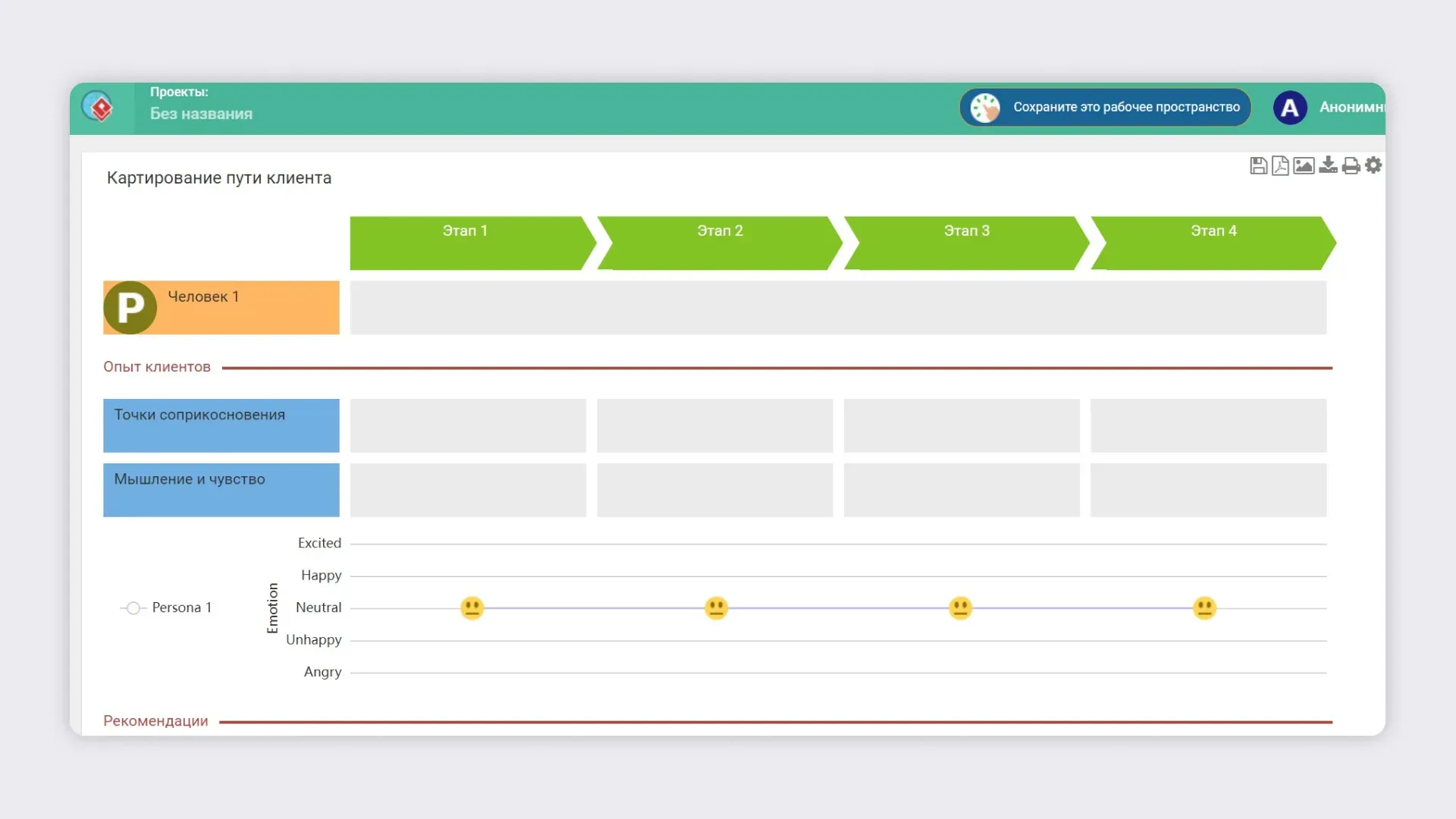This screenshot has width=1456, height=819.
Task: Open the Без названия project name
Action: [201, 114]
